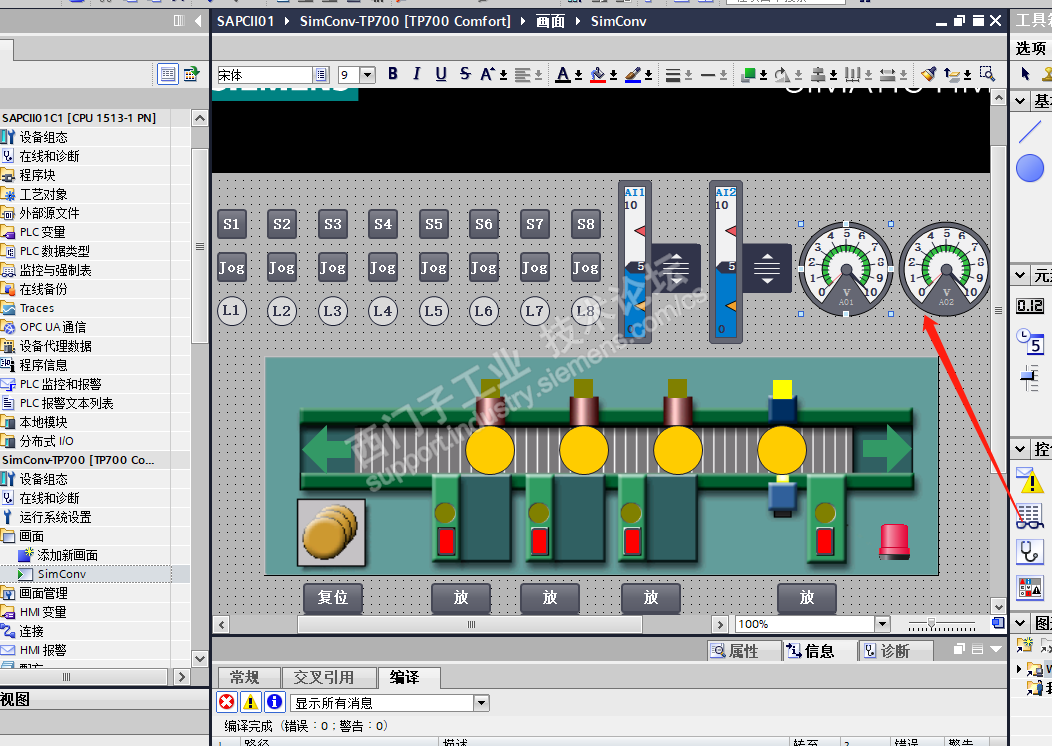Click the rotate object icon
The height and width of the screenshot is (746, 1052).
point(782,74)
